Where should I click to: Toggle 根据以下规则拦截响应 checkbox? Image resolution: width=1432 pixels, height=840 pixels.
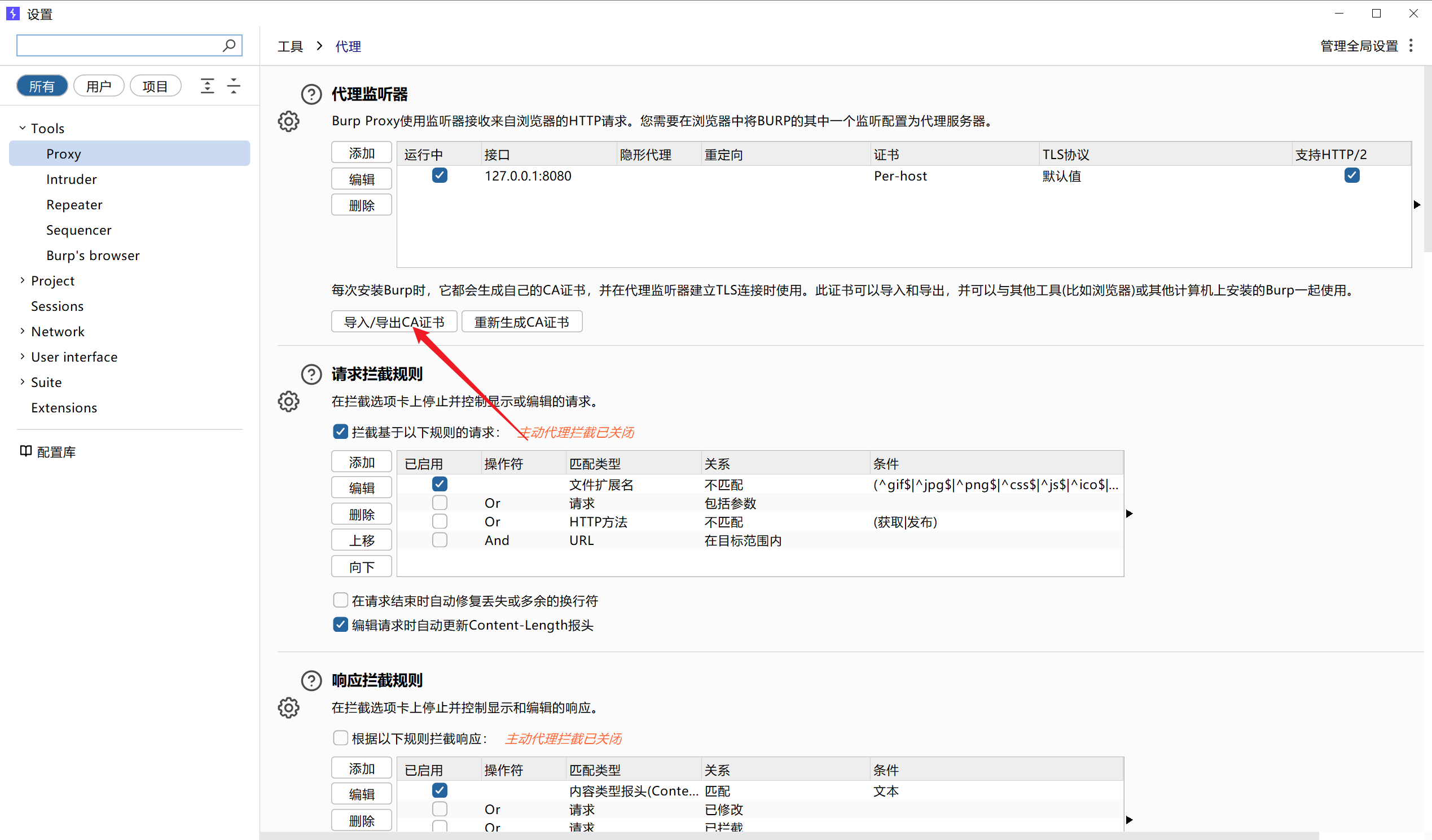(x=340, y=738)
